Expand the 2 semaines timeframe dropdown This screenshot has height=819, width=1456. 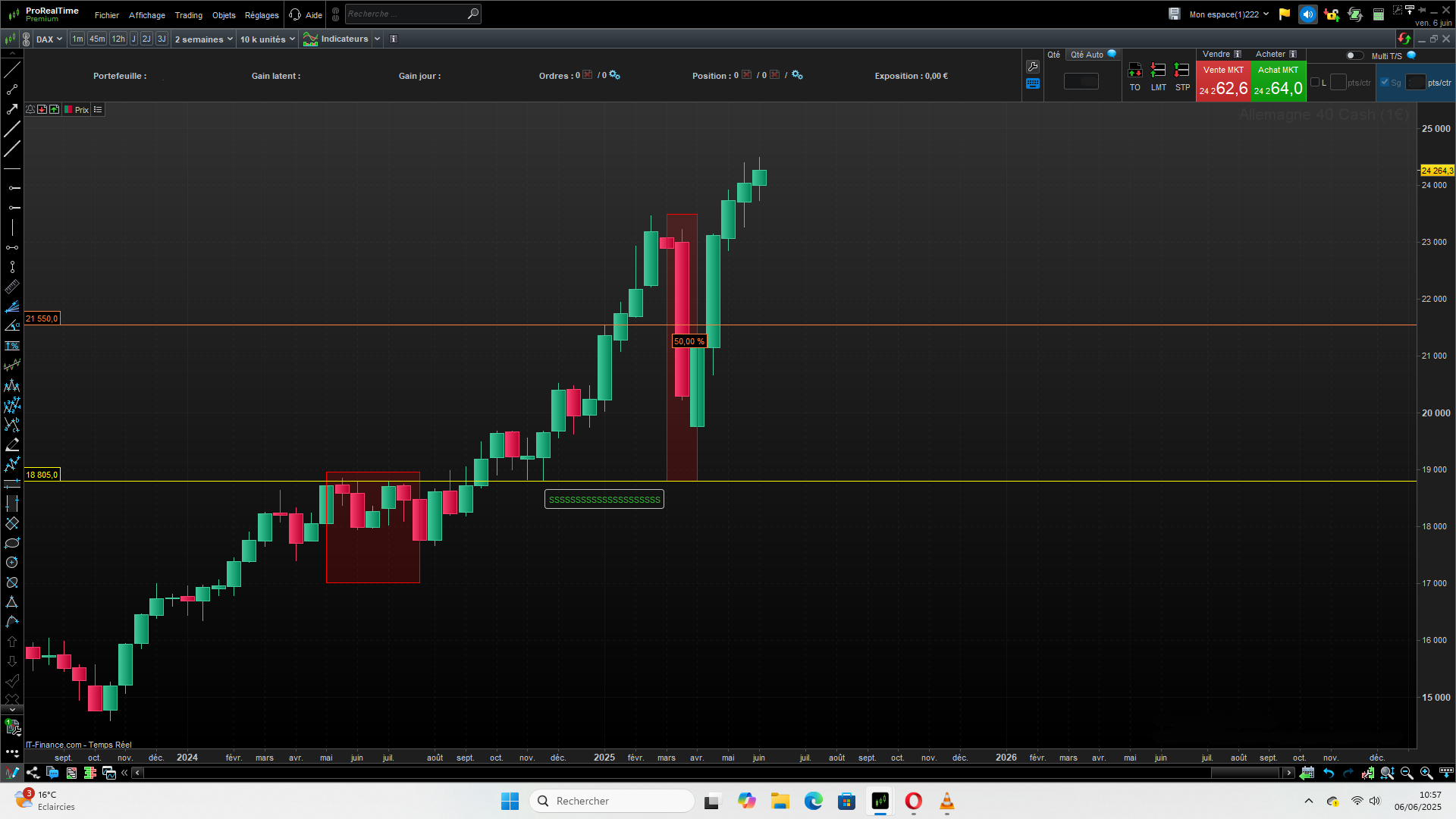203,39
